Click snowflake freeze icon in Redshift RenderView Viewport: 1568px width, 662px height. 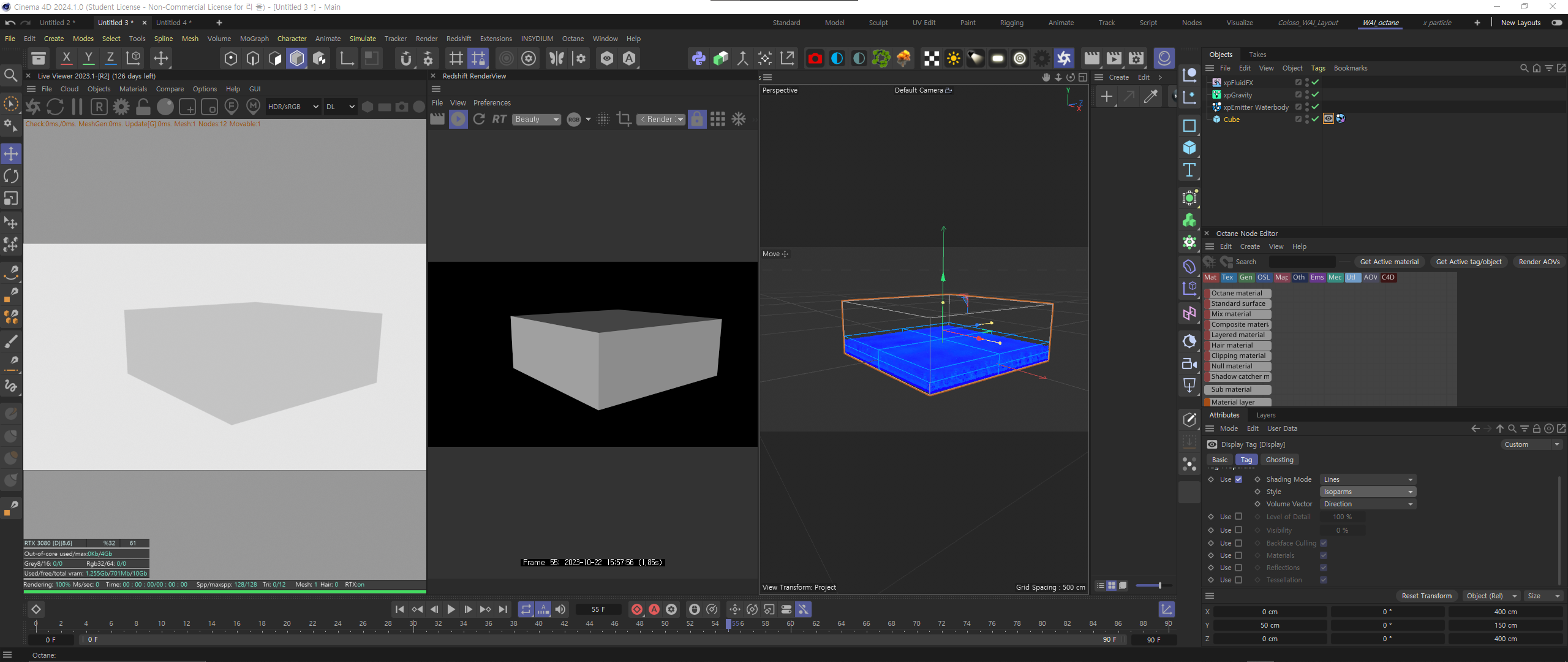(x=739, y=119)
